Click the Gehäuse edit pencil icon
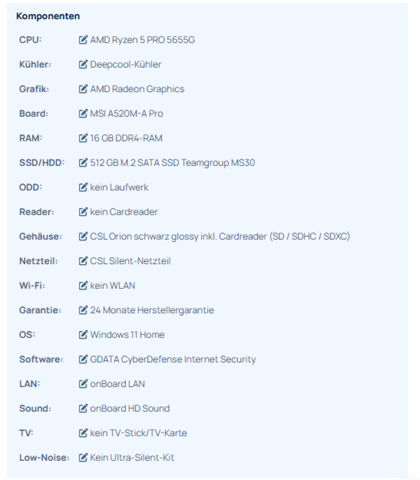 tap(83, 236)
